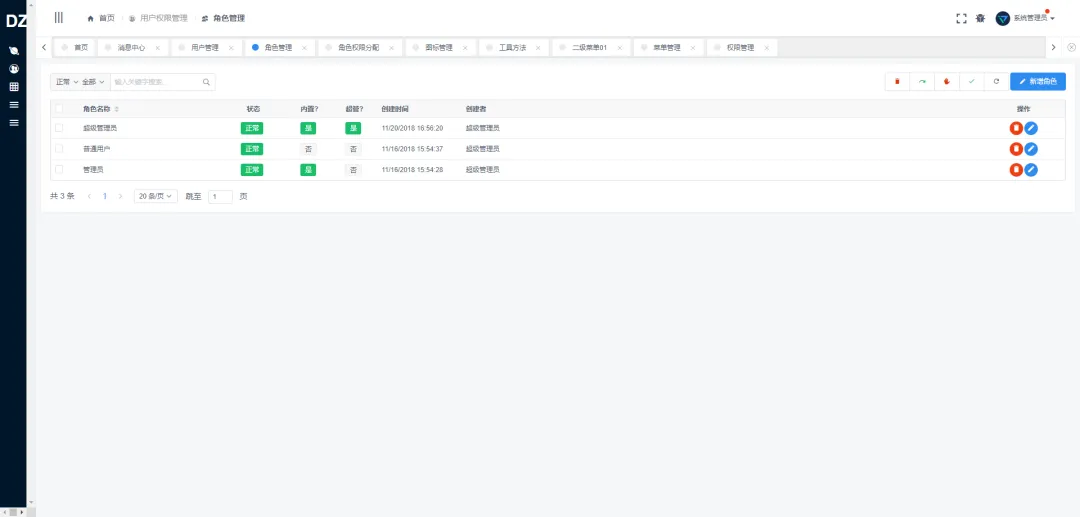
Task: Click the search magnifier icon
Action: pos(206,82)
